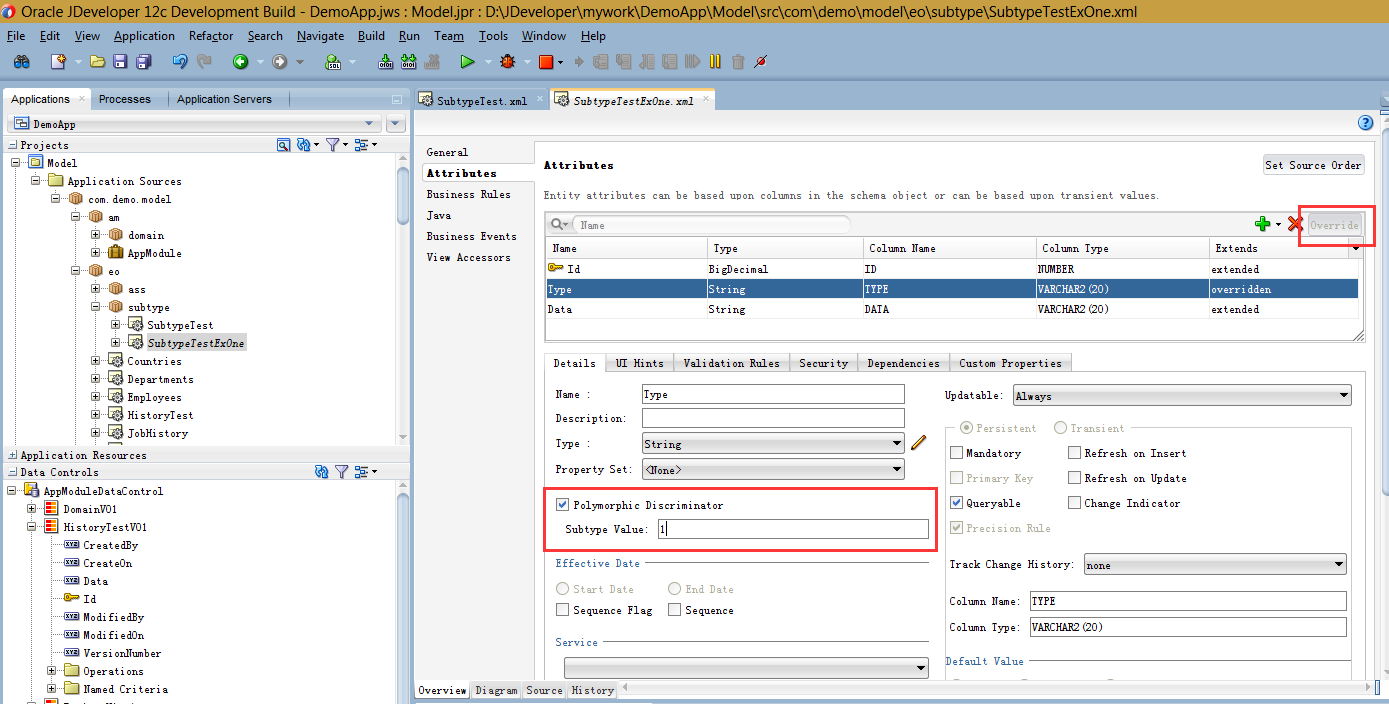Click the red X delete attribute icon
The width and height of the screenshot is (1389, 704).
coord(1295,225)
